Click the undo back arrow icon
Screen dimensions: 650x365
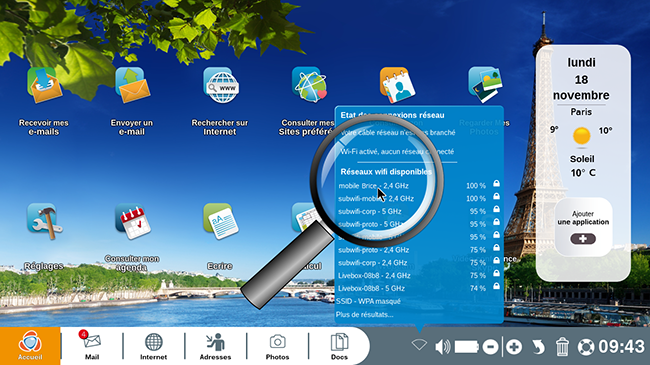coord(538,347)
